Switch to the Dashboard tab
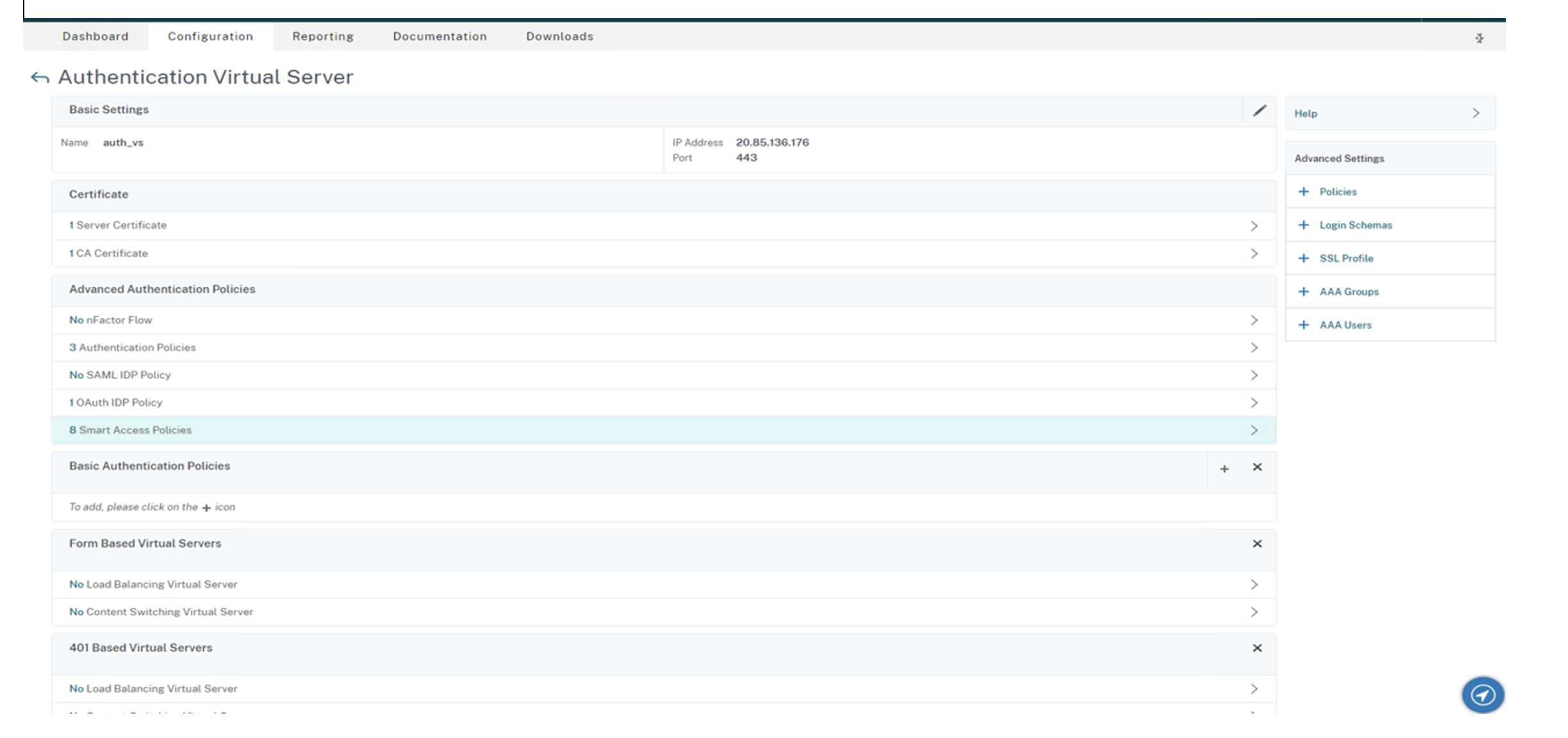 (95, 37)
